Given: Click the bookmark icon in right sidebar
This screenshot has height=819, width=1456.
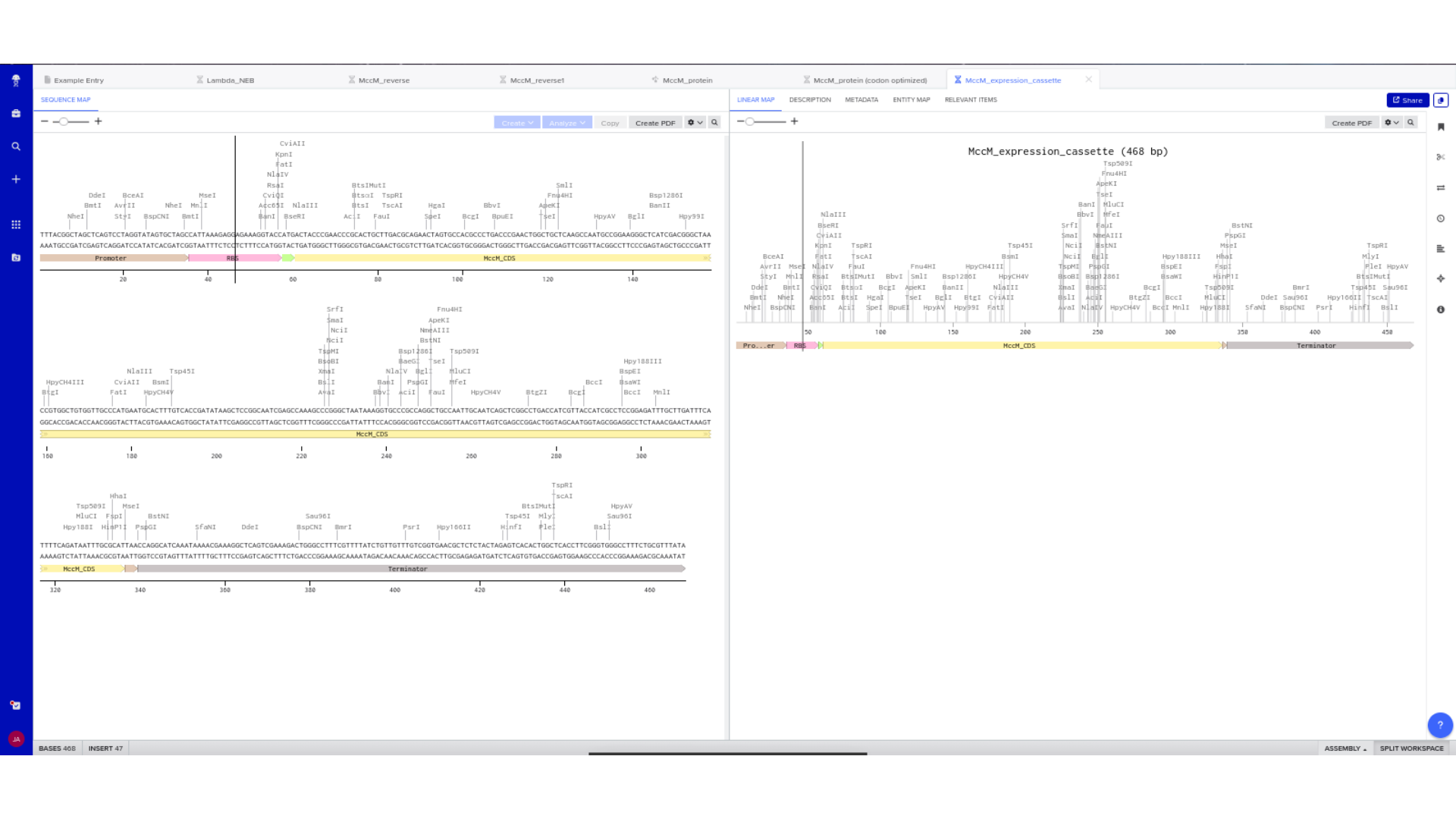Looking at the screenshot, I should [1440, 127].
